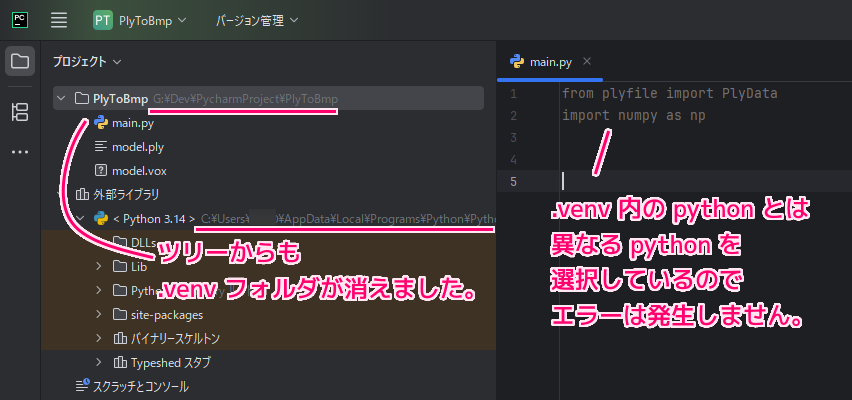This screenshot has height=400, width=852.
Task: Select Typeshed スタブ library row
Action: (x=171, y=362)
